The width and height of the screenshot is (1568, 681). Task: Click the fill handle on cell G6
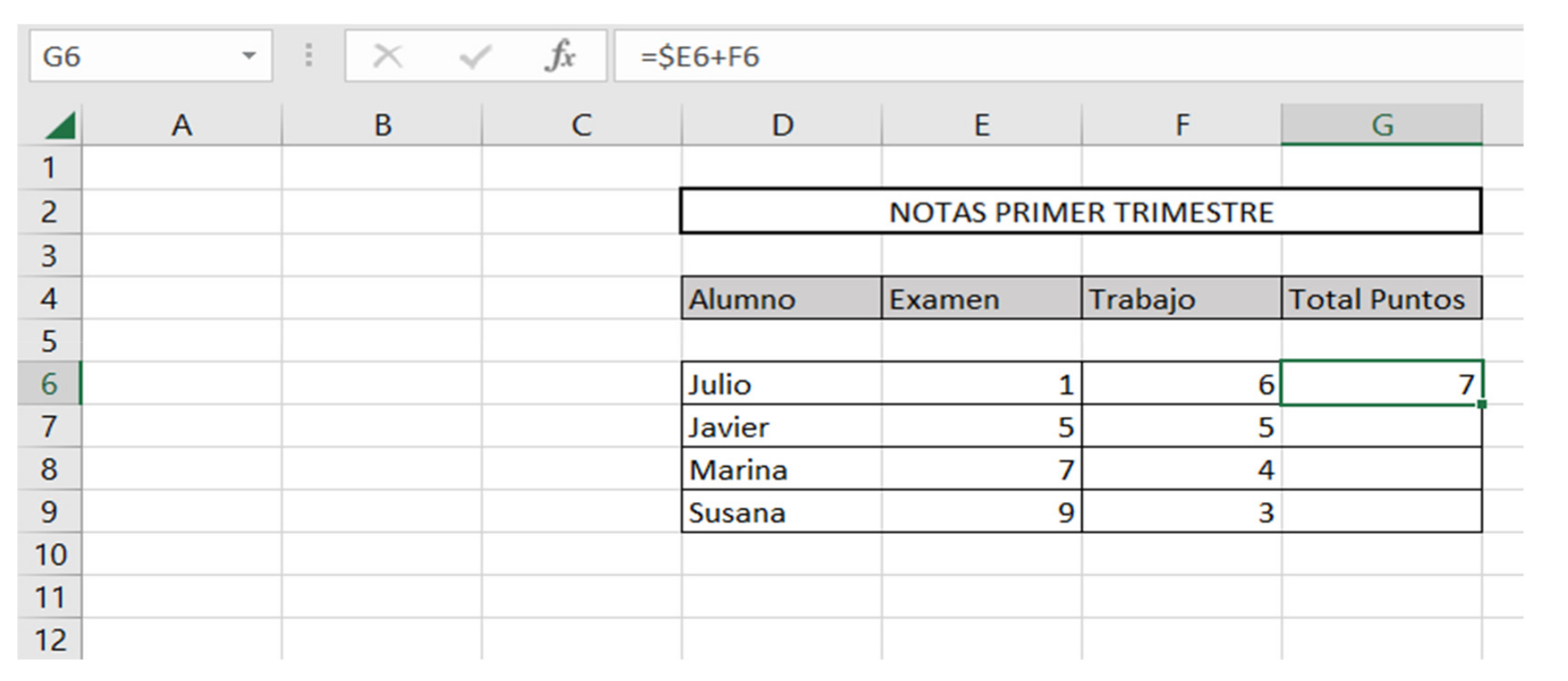point(1482,404)
